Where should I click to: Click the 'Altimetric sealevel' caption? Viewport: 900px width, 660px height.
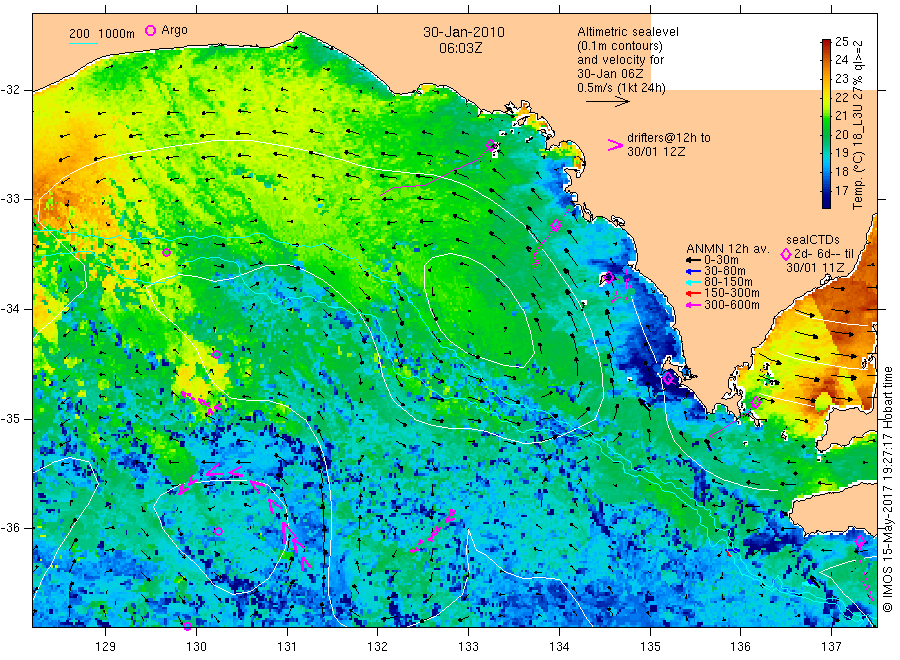click(628, 32)
